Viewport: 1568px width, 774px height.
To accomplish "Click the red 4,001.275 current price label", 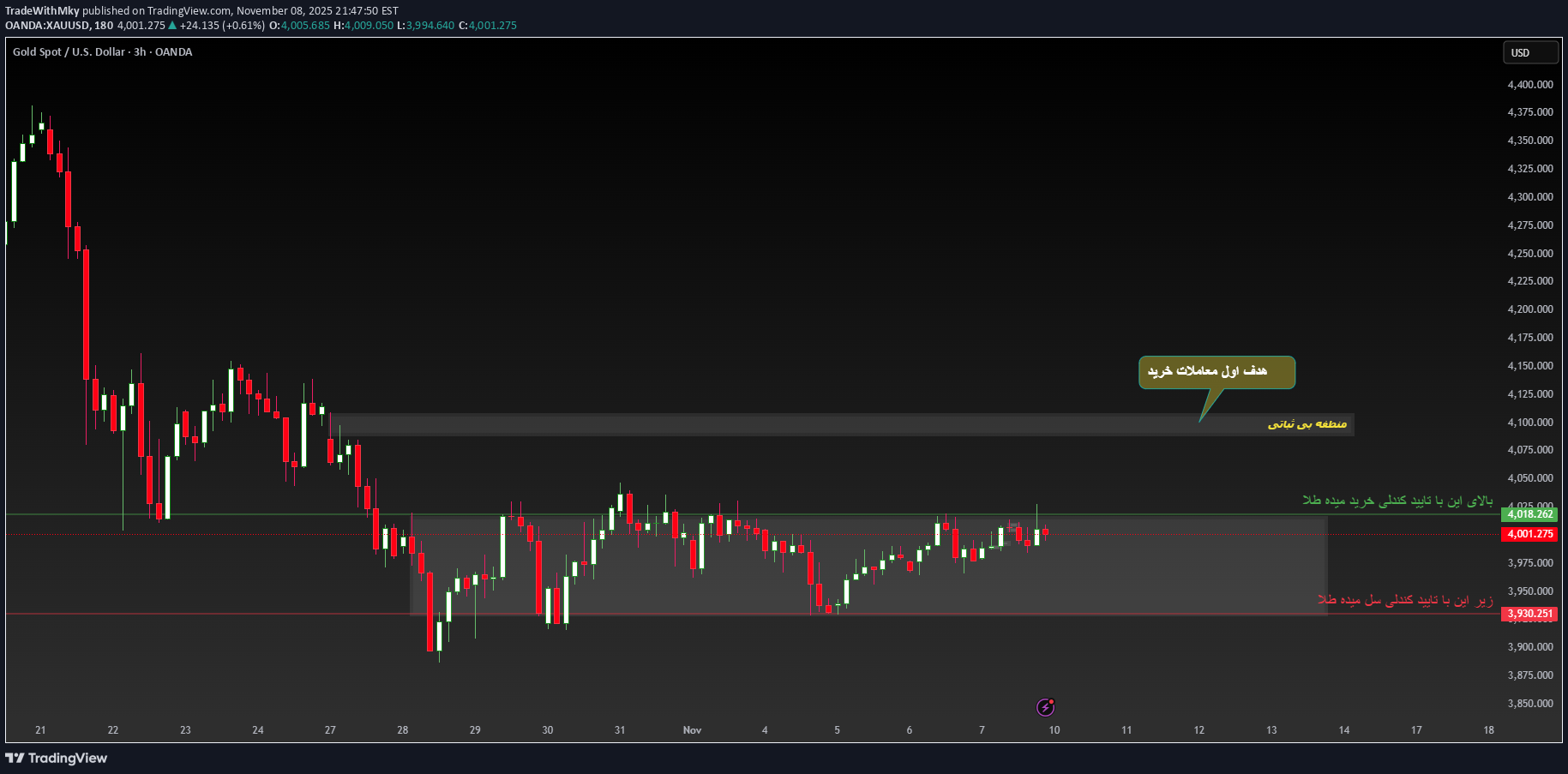I will click(1530, 533).
